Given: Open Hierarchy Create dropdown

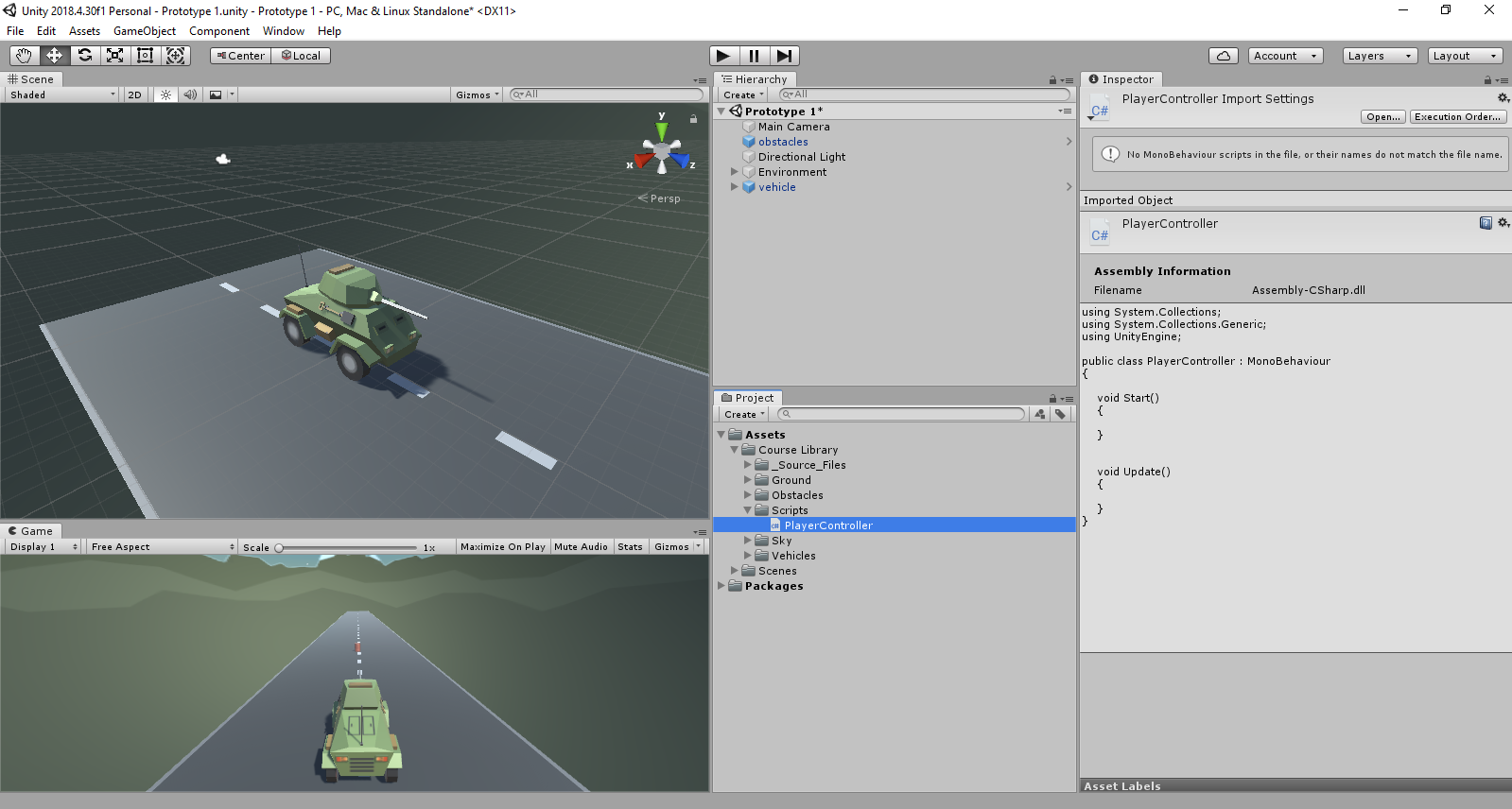Looking at the screenshot, I should 743,95.
